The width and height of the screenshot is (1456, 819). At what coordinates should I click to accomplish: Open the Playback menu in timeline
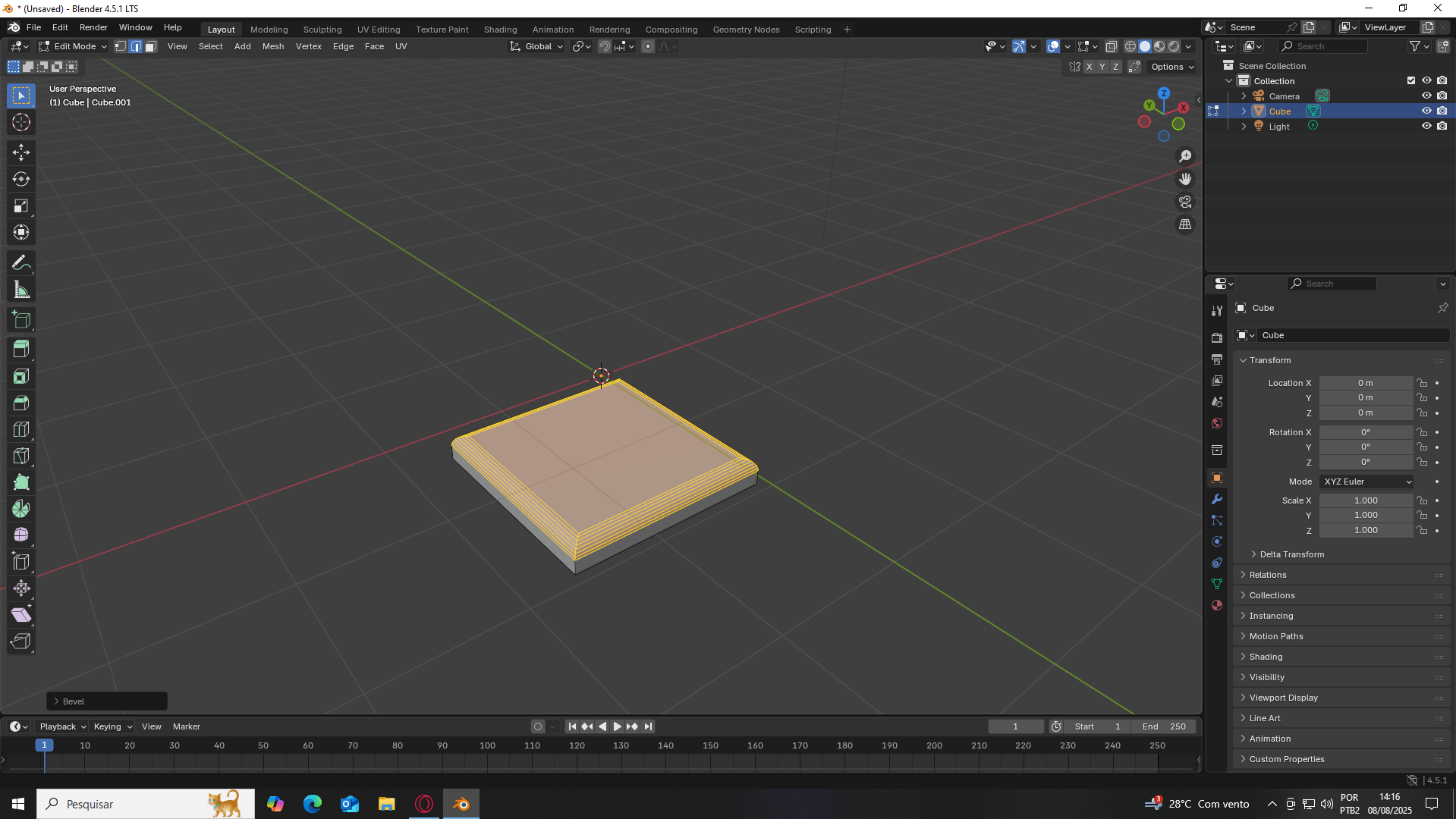click(x=62, y=726)
